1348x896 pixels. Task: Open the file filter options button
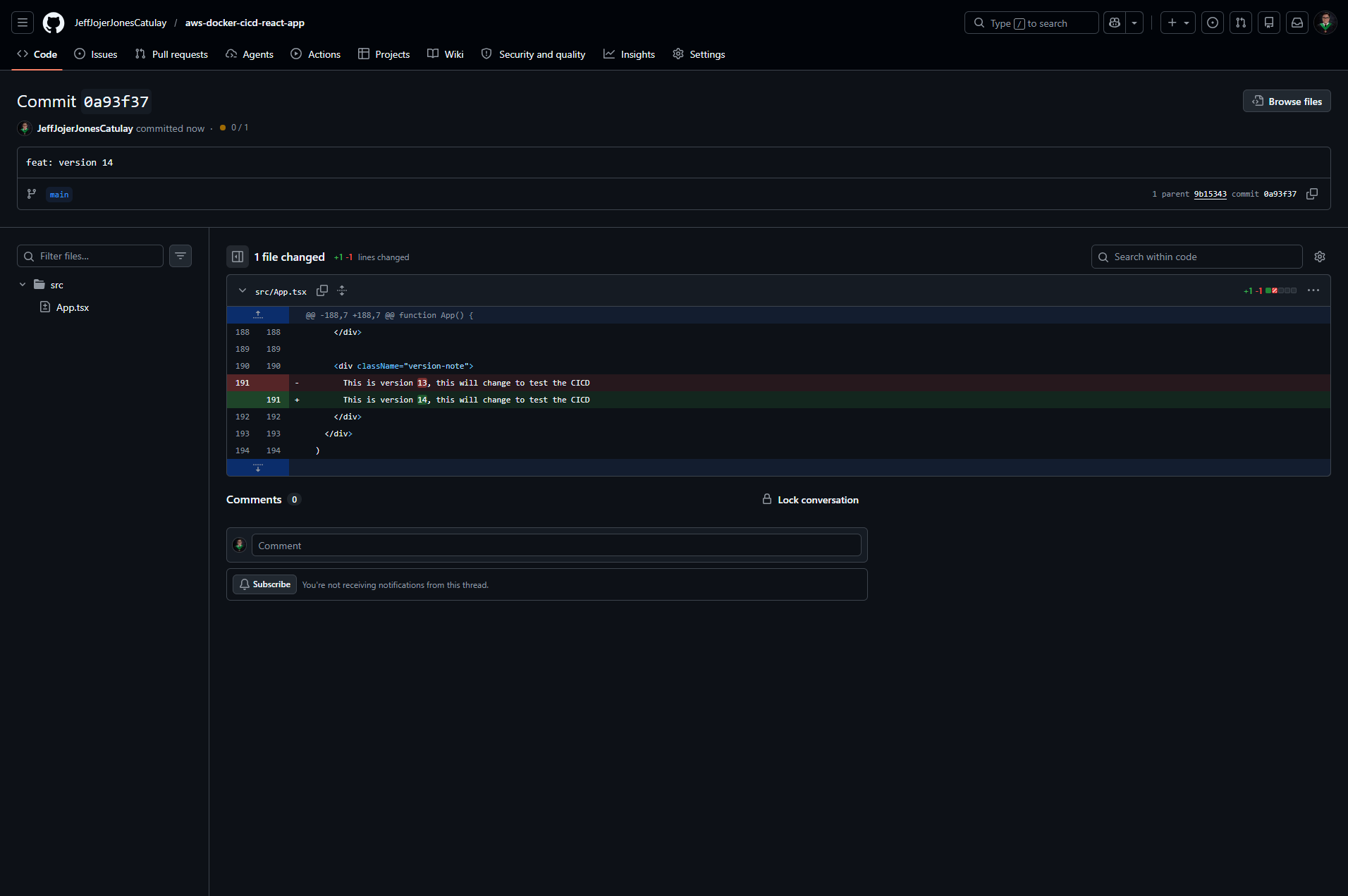(180, 256)
